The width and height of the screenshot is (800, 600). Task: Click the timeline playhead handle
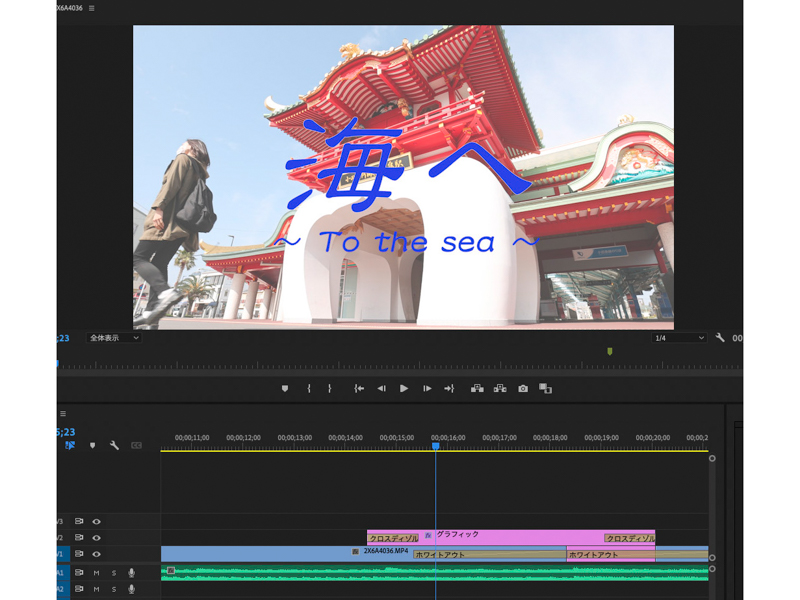[x=436, y=446]
